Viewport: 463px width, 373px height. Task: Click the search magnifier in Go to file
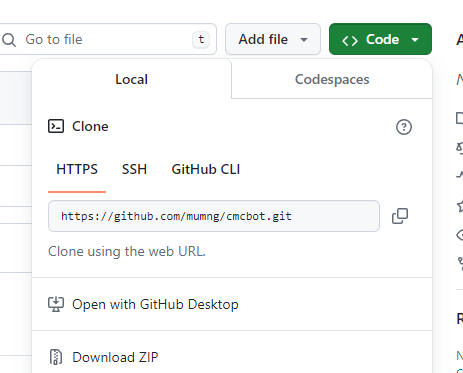(9, 40)
